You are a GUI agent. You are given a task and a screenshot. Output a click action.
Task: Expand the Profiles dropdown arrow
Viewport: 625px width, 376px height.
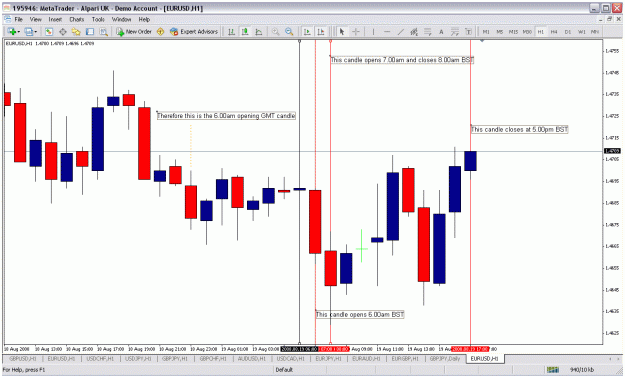[36, 32]
